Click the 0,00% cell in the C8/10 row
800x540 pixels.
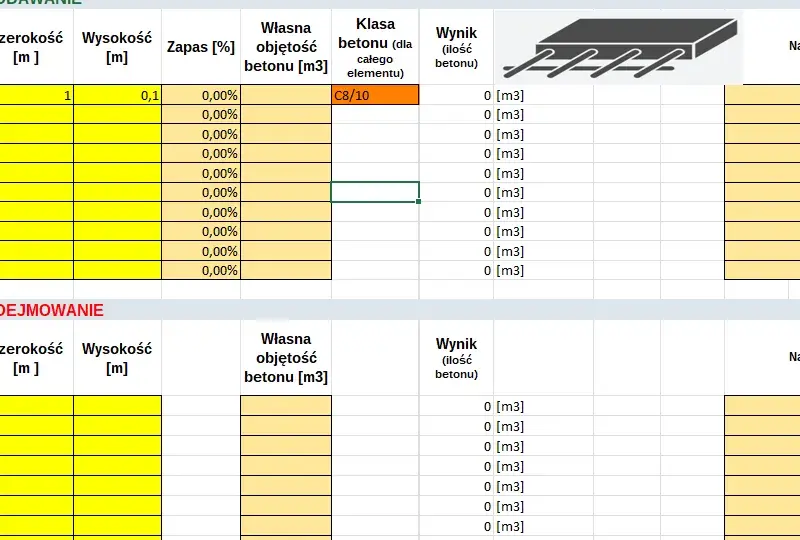tap(201, 95)
